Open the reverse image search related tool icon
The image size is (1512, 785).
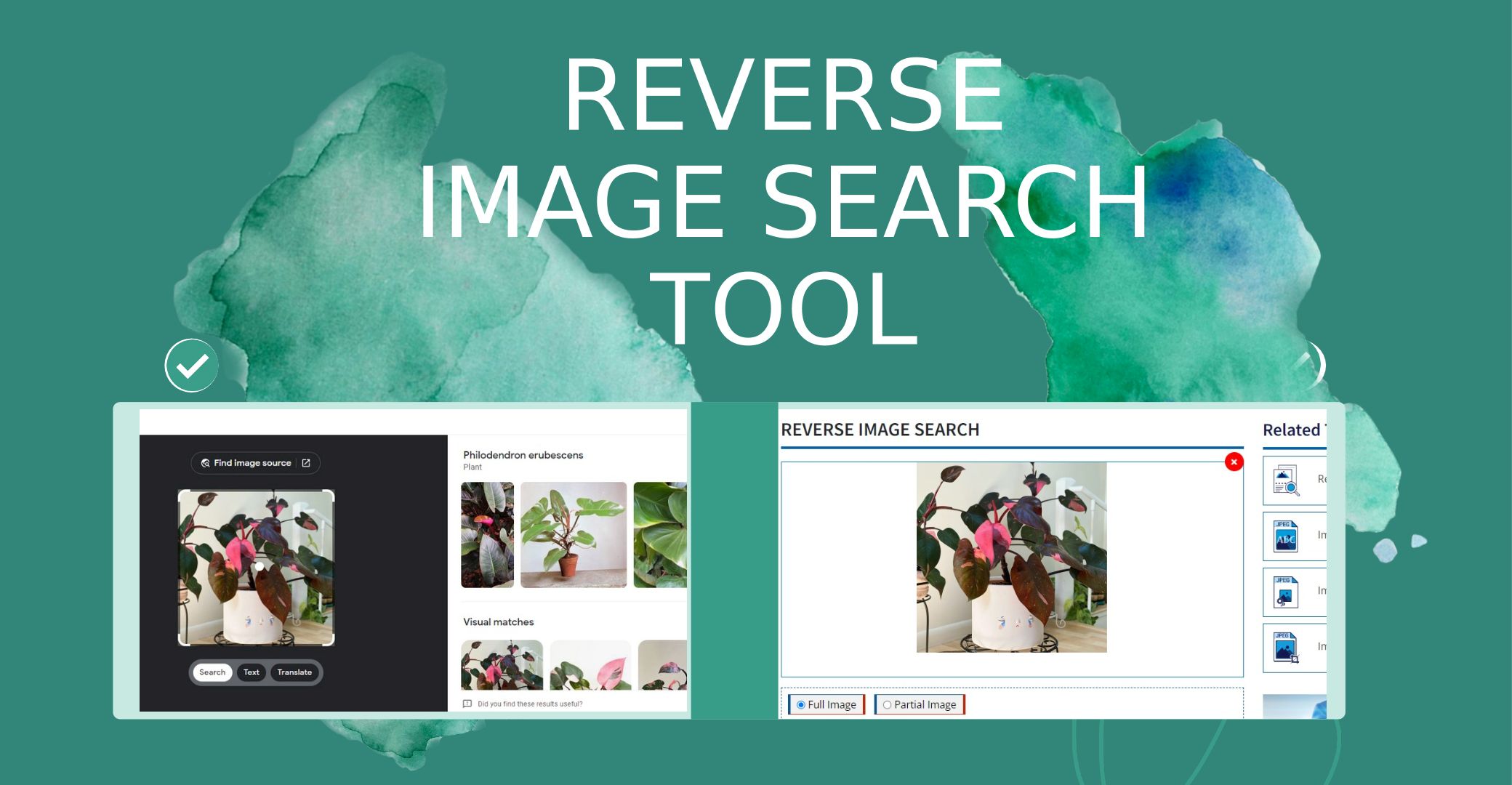(x=1286, y=480)
